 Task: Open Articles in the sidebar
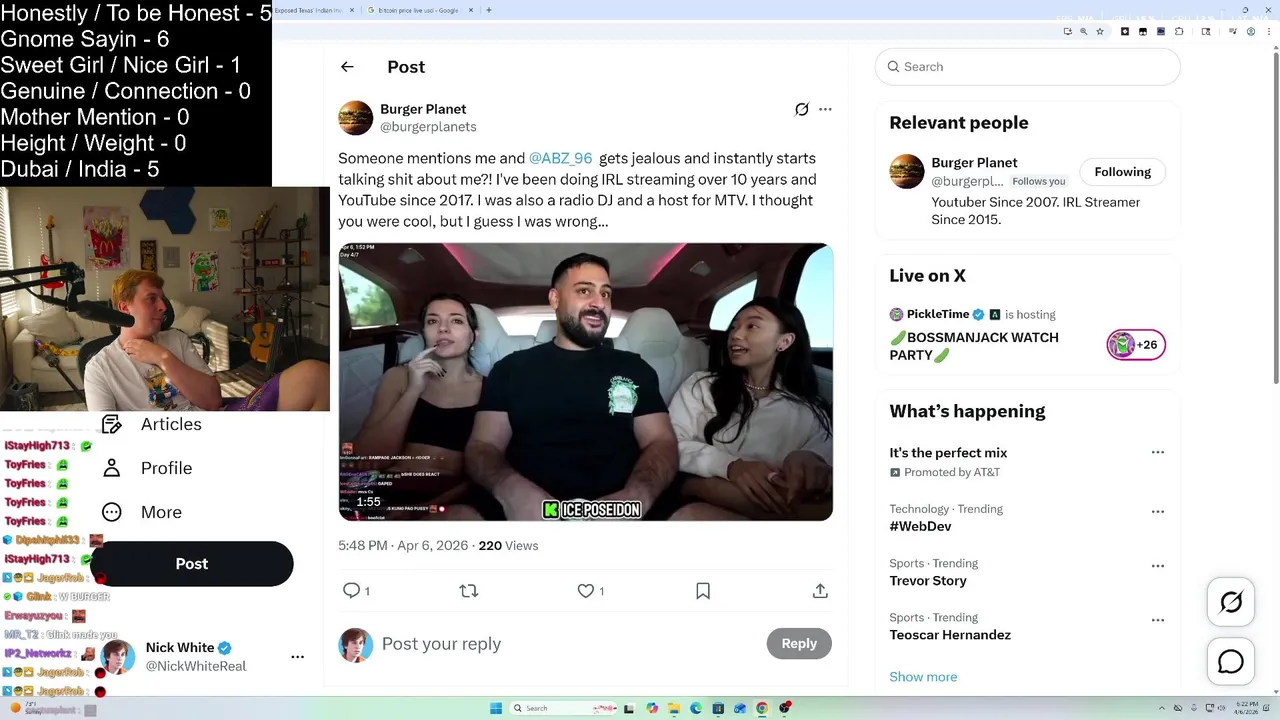(171, 424)
